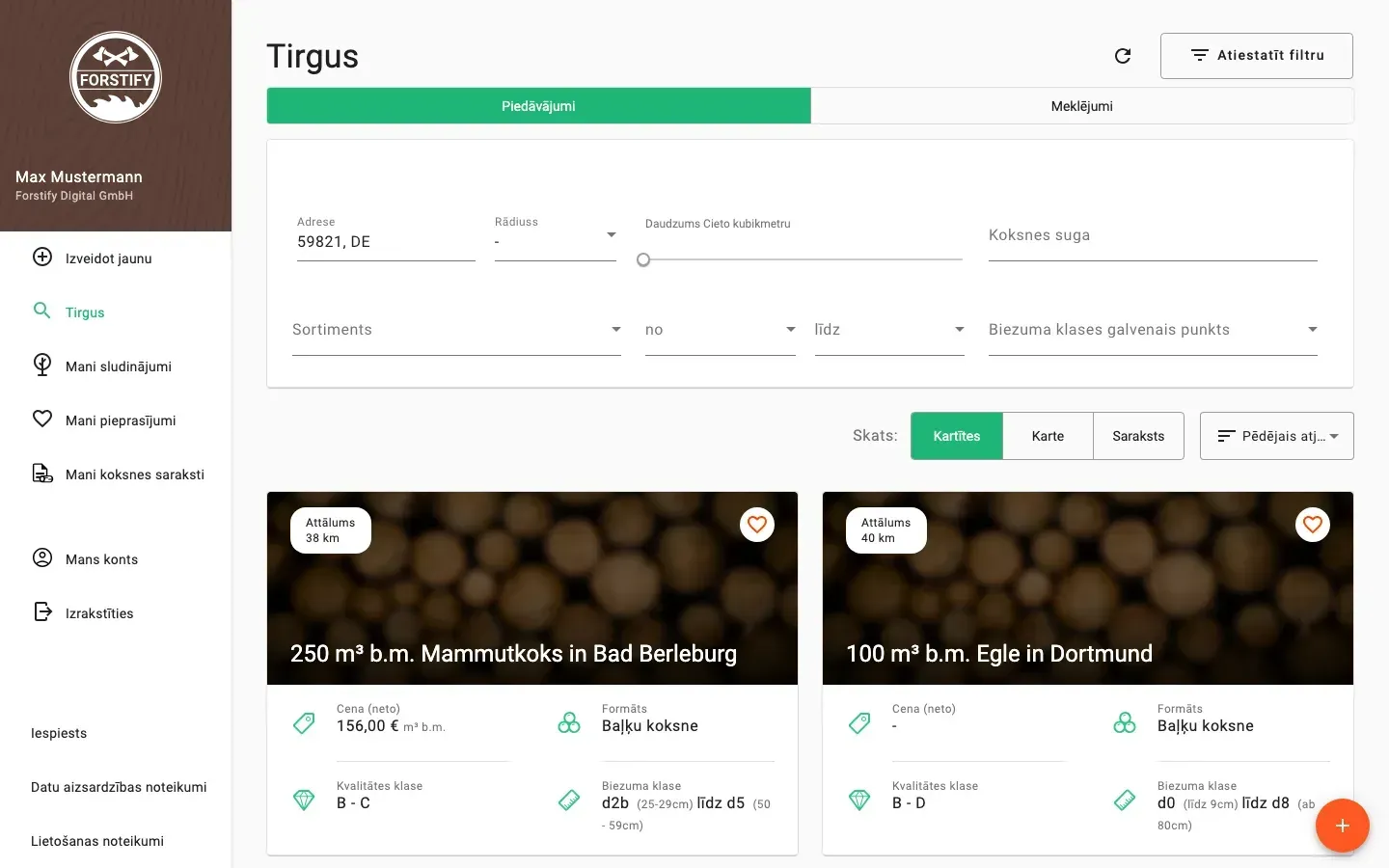
Task: Click thickness ruler icon on Mammutkoks card
Action: click(569, 800)
